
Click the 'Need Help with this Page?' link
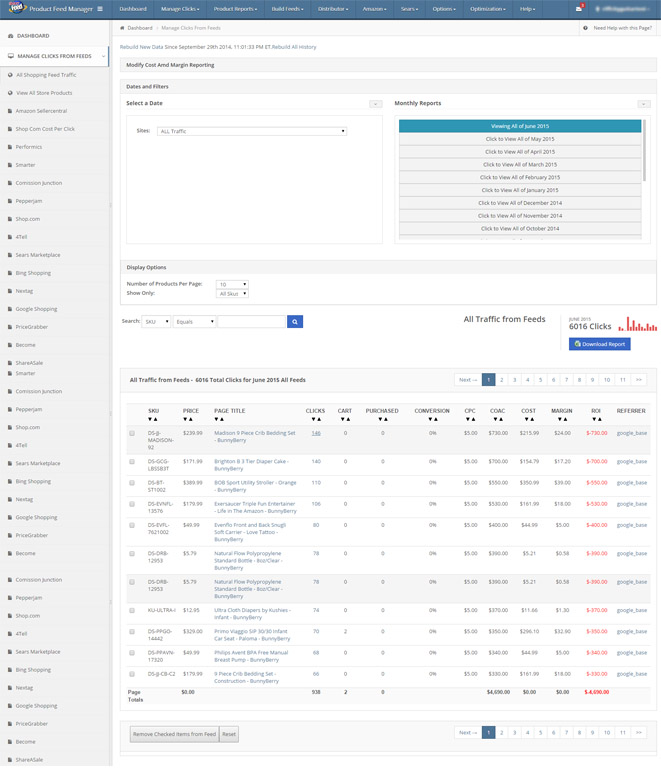622,28
